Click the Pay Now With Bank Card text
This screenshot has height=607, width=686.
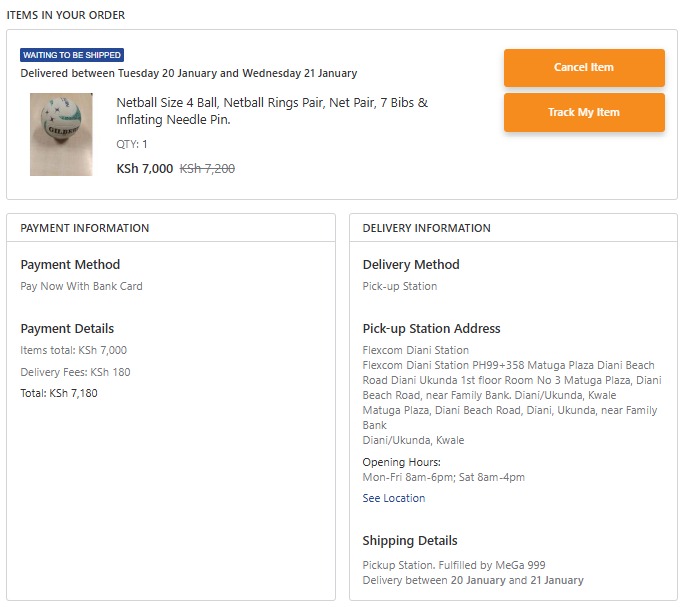click(82, 286)
